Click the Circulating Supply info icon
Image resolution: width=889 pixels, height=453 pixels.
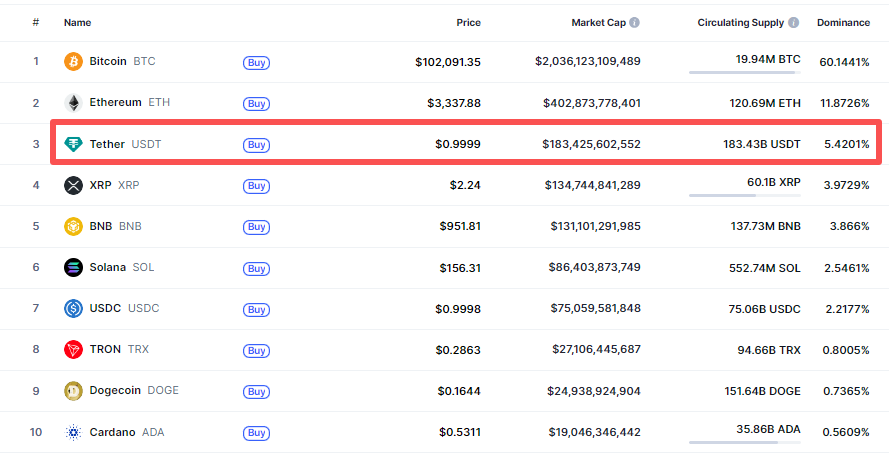pos(793,22)
